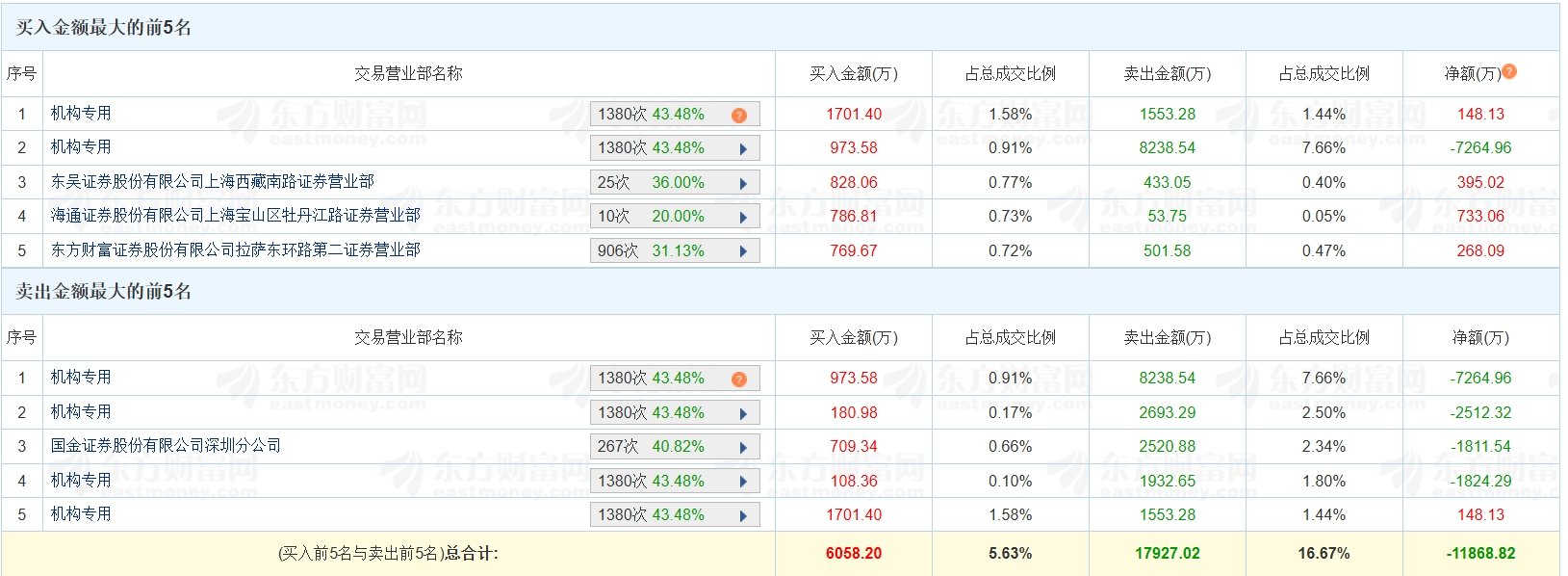Screen dimensions: 1568x576
Task: Click 卖出金额最大的前5名 section header
Action: (x=104, y=291)
